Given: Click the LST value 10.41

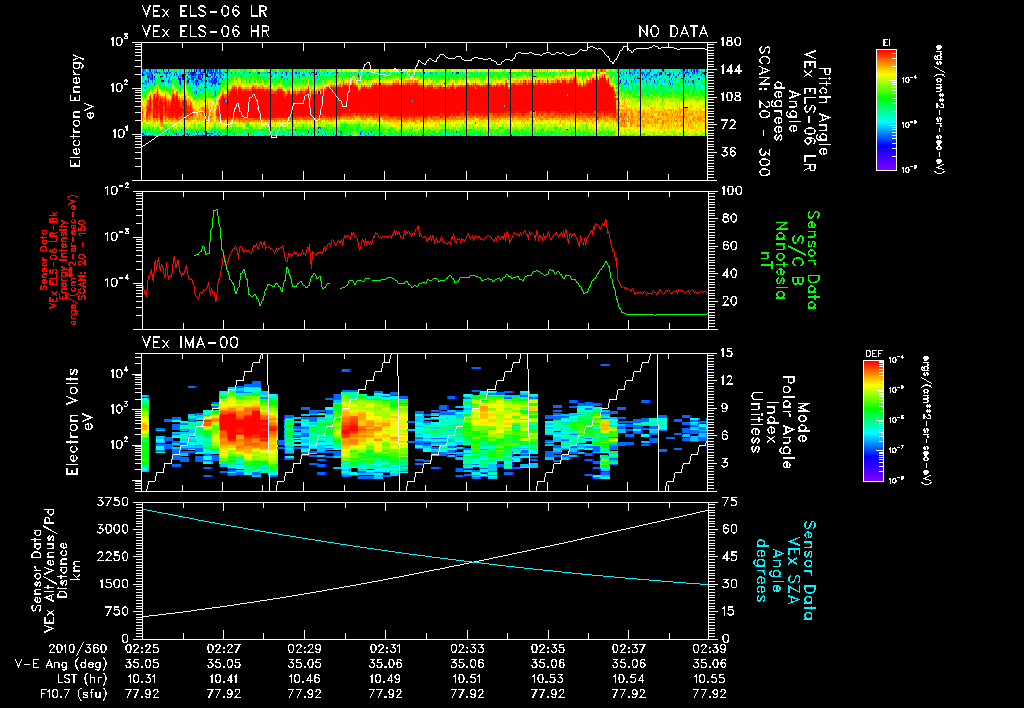Looking at the screenshot, I should (223, 679).
